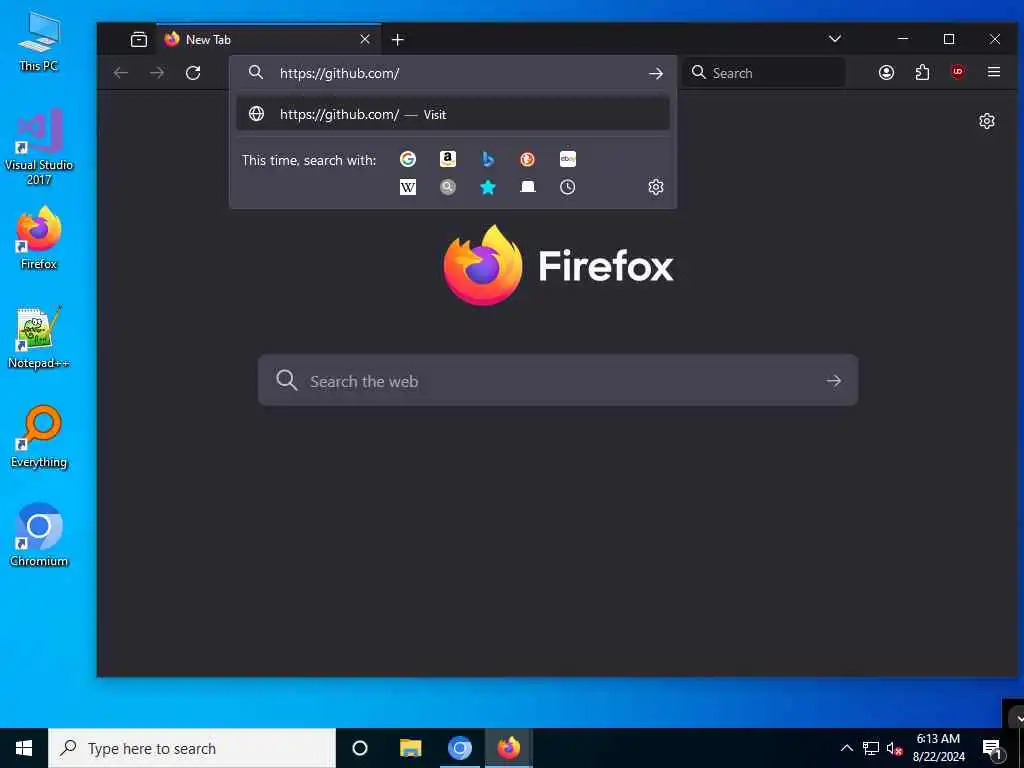
Task: Search history using the clock icon
Action: point(568,187)
